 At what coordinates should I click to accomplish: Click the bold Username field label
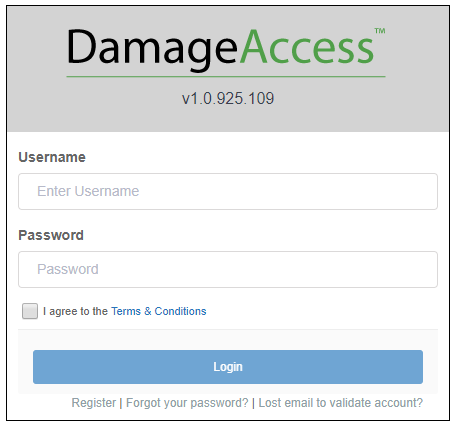pyautogui.click(x=52, y=157)
